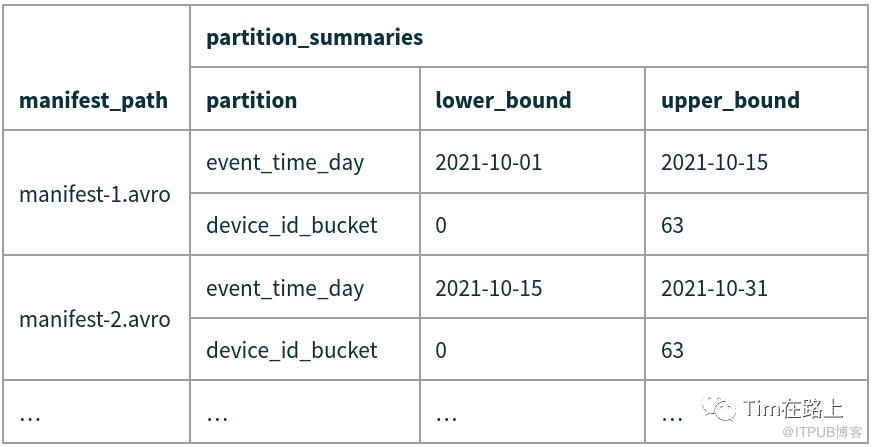
Task: Select the manifest_path column header
Action: [93, 100]
